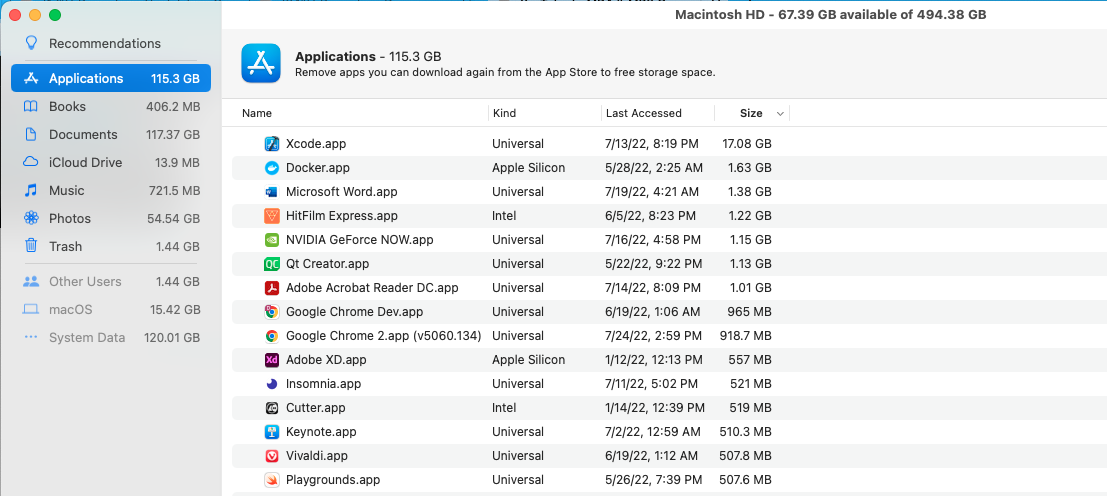
Task: Click the NVIDIA GeForce NOW icon
Action: click(x=271, y=240)
